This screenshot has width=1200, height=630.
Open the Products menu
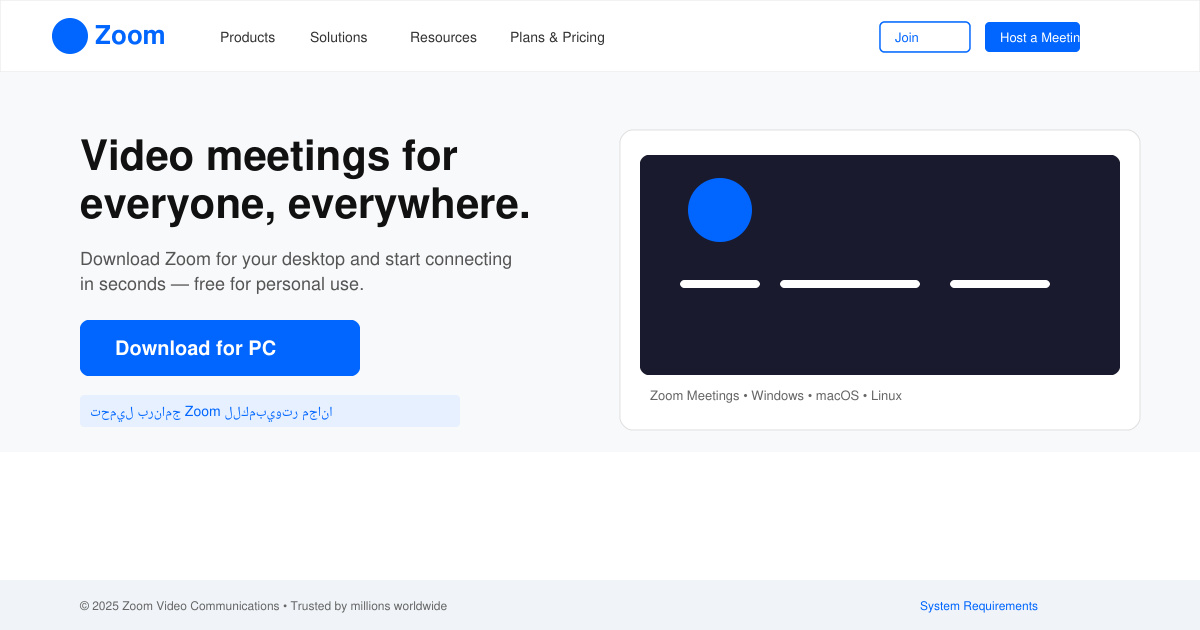[x=247, y=37]
